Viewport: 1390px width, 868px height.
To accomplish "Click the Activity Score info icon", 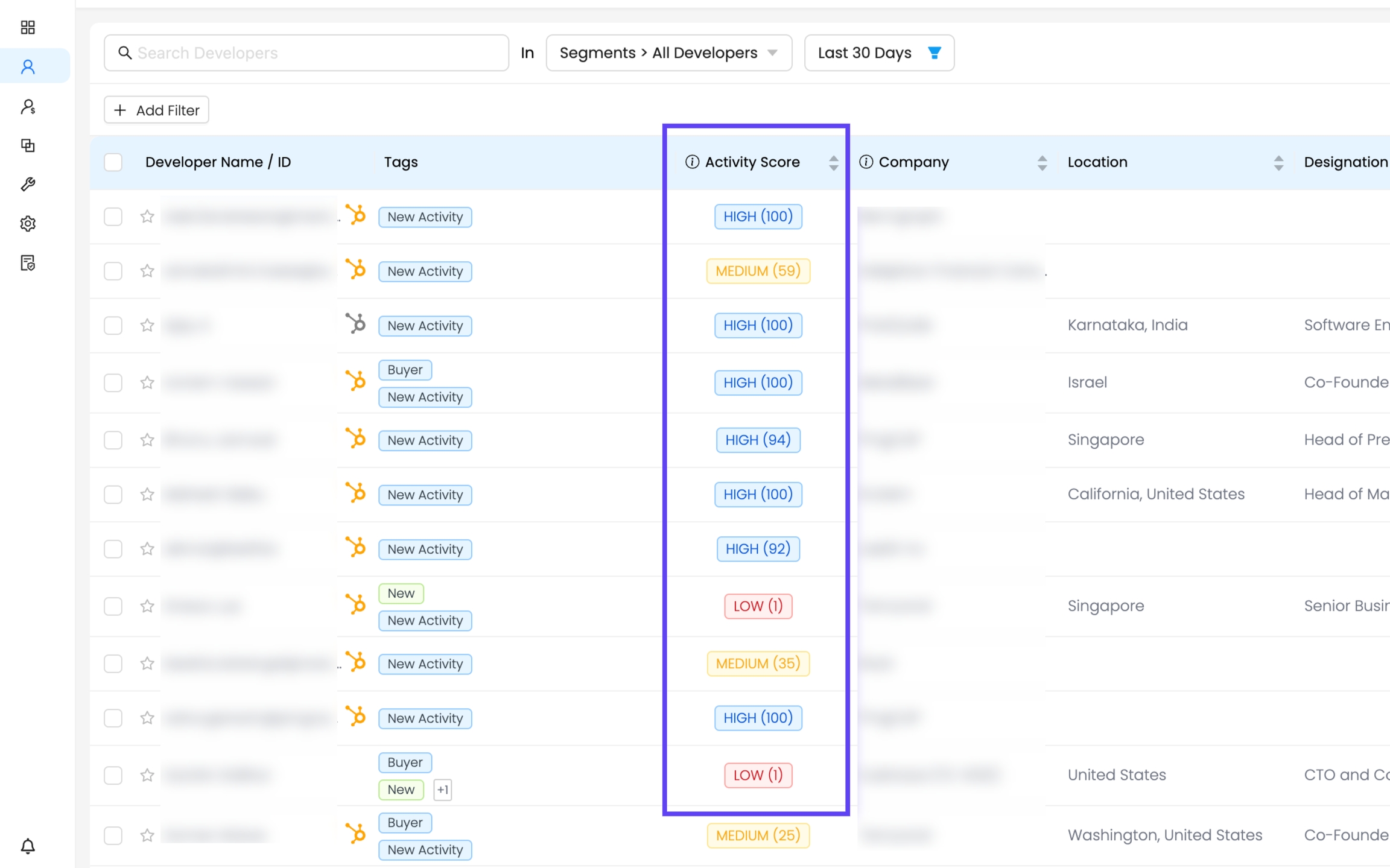I will coord(692,162).
